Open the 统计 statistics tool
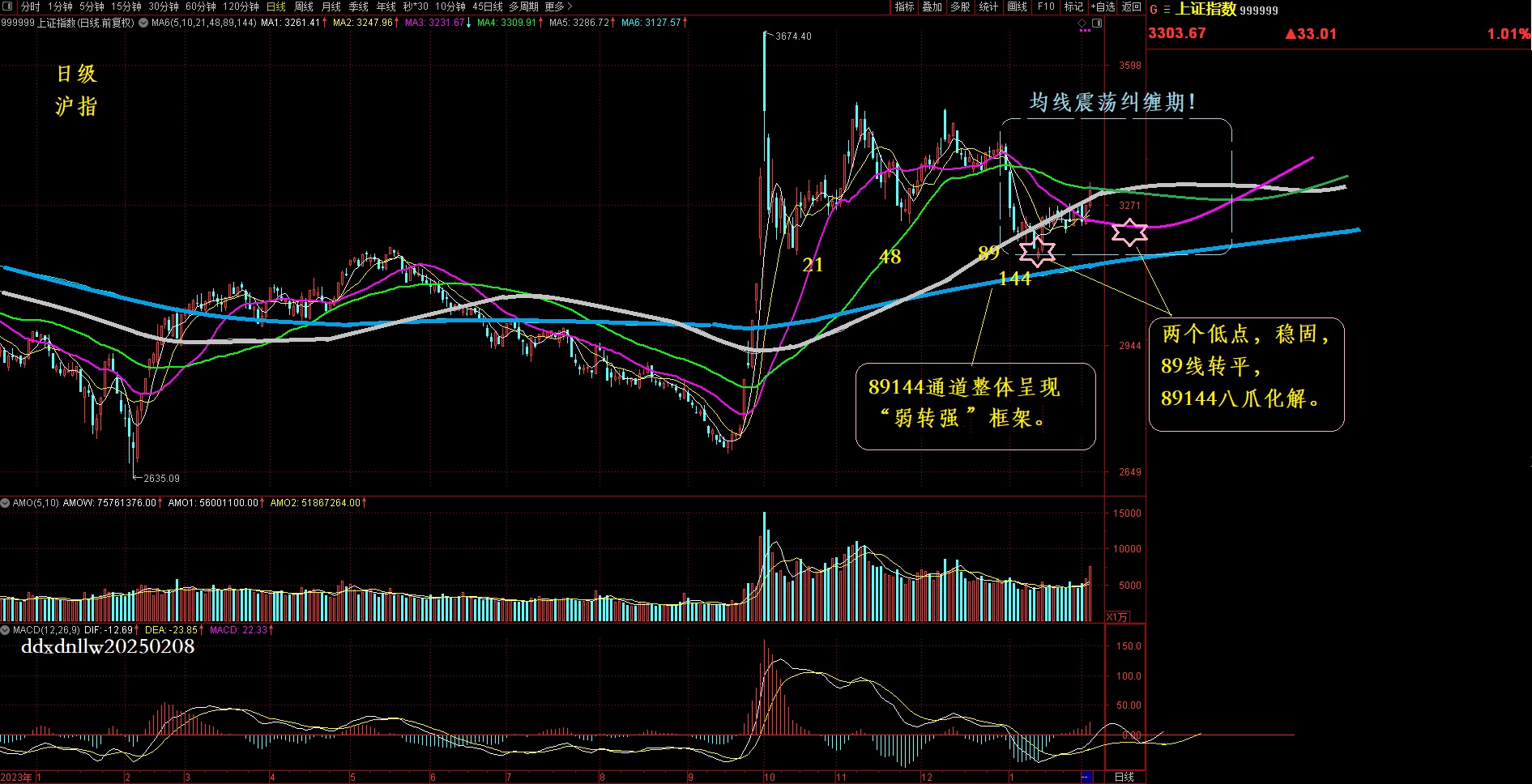Image resolution: width=1532 pixels, height=784 pixels. click(x=988, y=6)
